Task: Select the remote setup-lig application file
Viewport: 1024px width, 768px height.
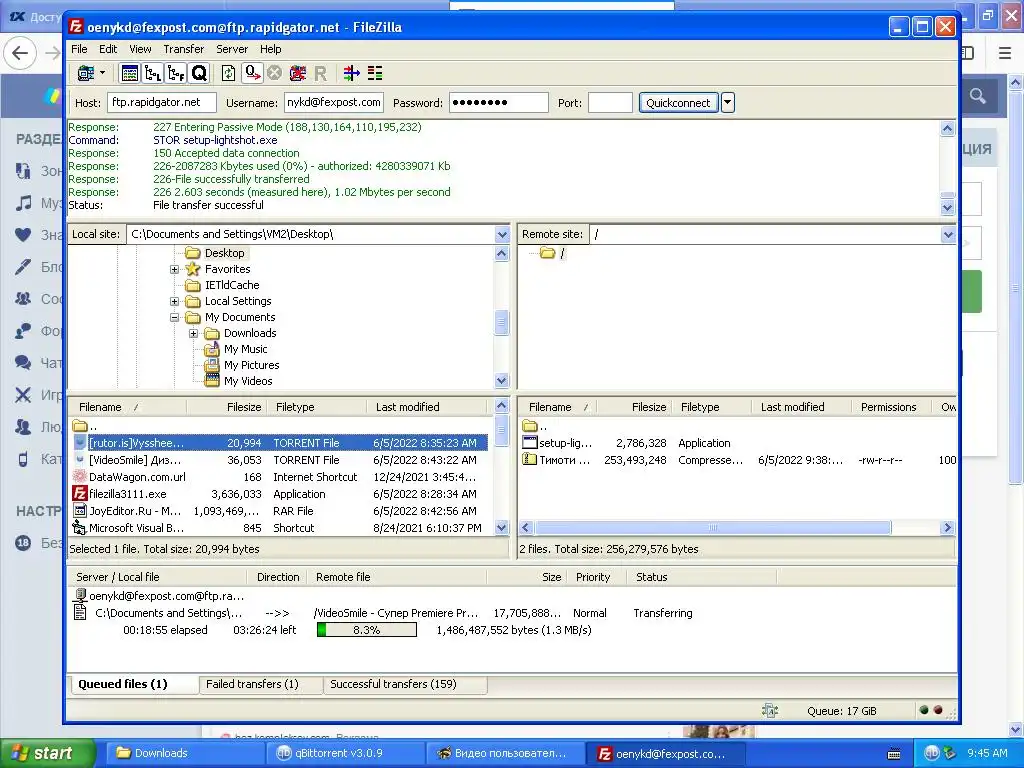Action: [738, 443]
